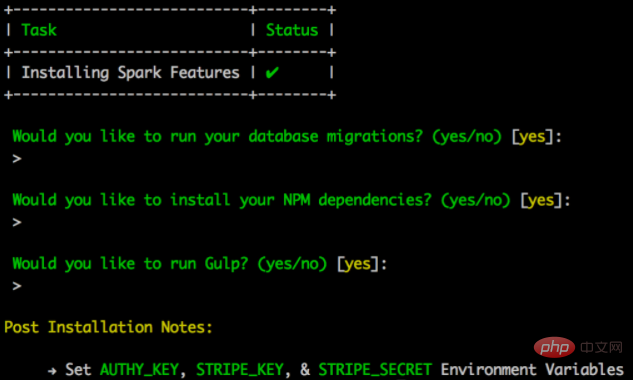Click the prompt below the NPM dependencies question
The height and width of the screenshot is (380, 633).
pyautogui.click(x=17, y=222)
